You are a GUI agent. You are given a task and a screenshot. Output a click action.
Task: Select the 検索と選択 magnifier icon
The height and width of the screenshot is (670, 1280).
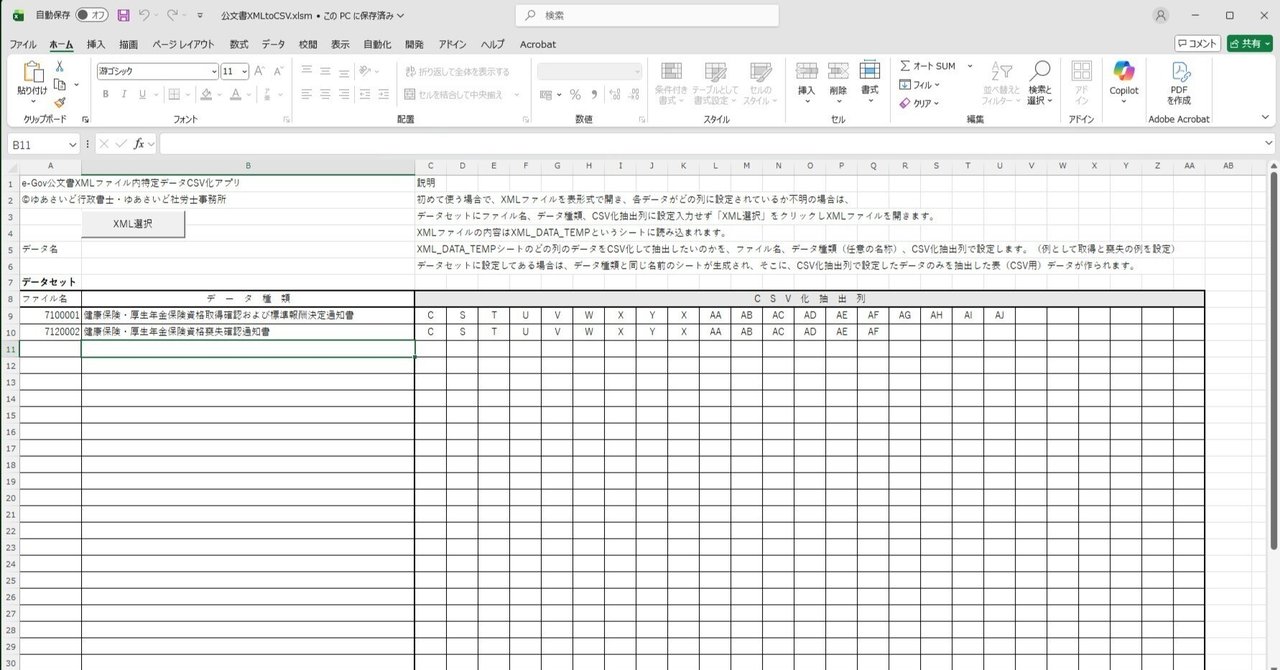(x=1040, y=70)
